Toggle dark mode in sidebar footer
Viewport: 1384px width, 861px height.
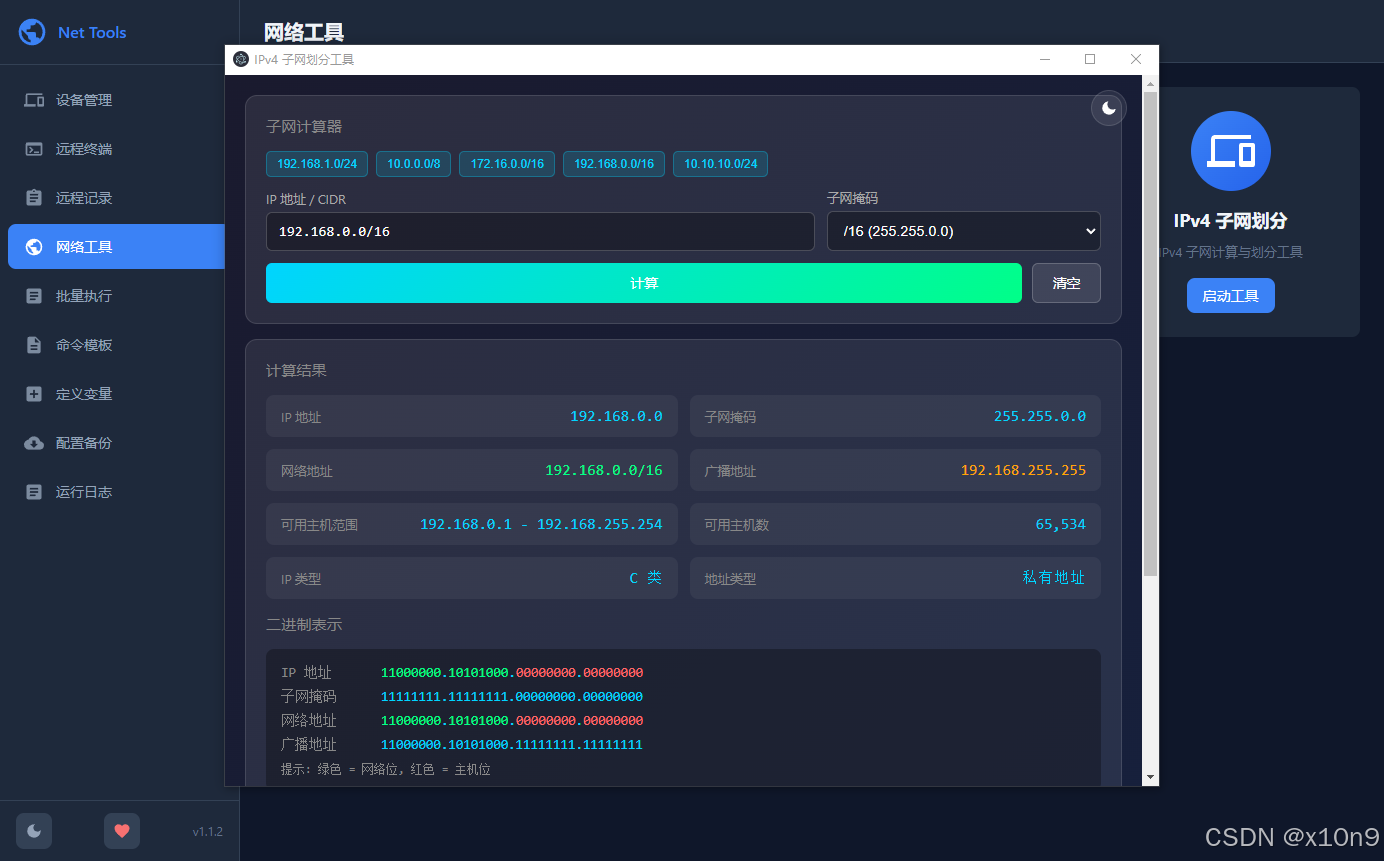[34, 830]
